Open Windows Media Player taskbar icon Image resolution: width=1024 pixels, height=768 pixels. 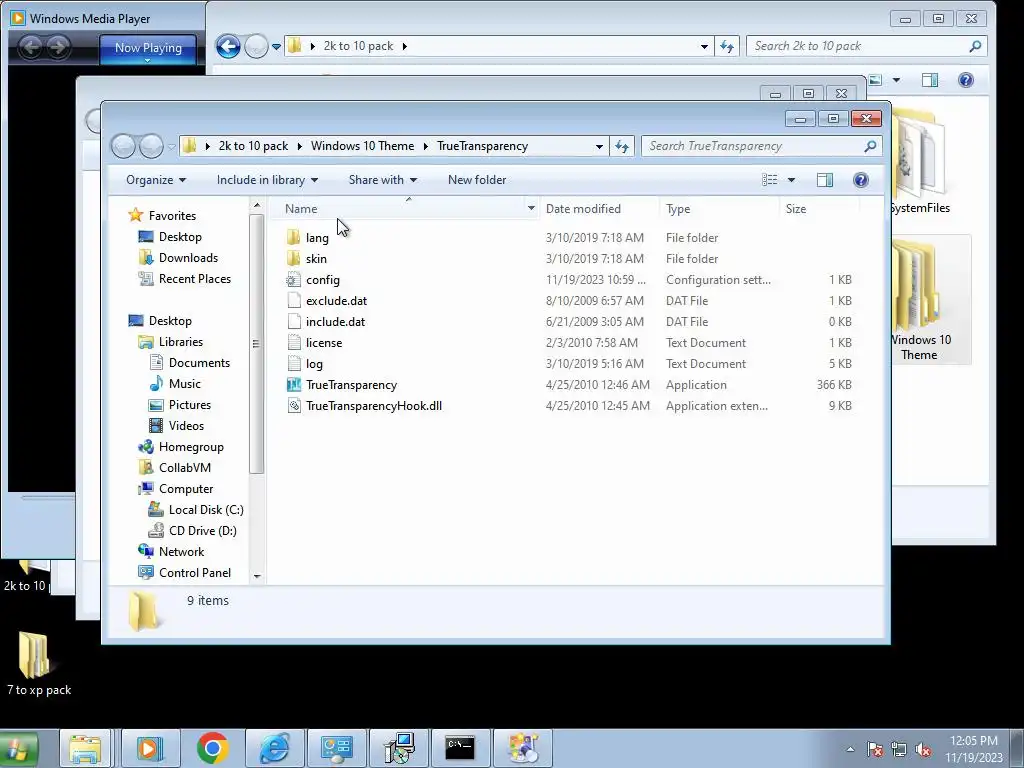coord(150,748)
